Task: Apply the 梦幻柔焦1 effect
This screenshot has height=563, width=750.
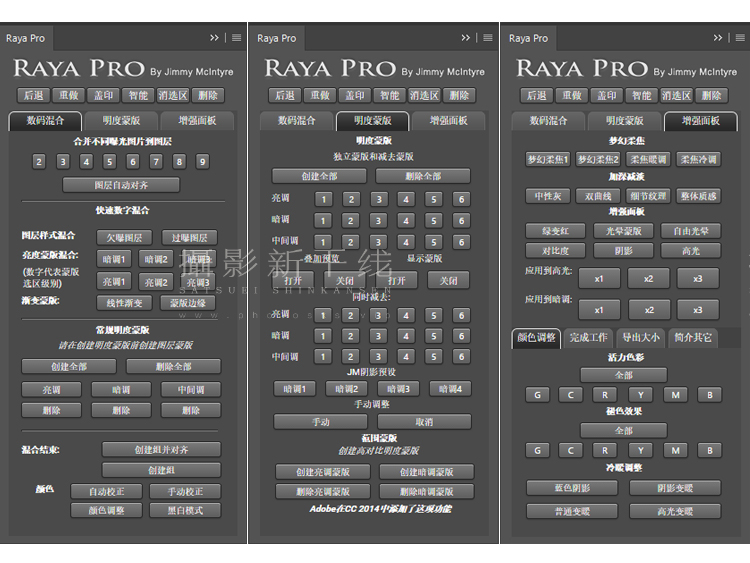Action: (x=548, y=159)
